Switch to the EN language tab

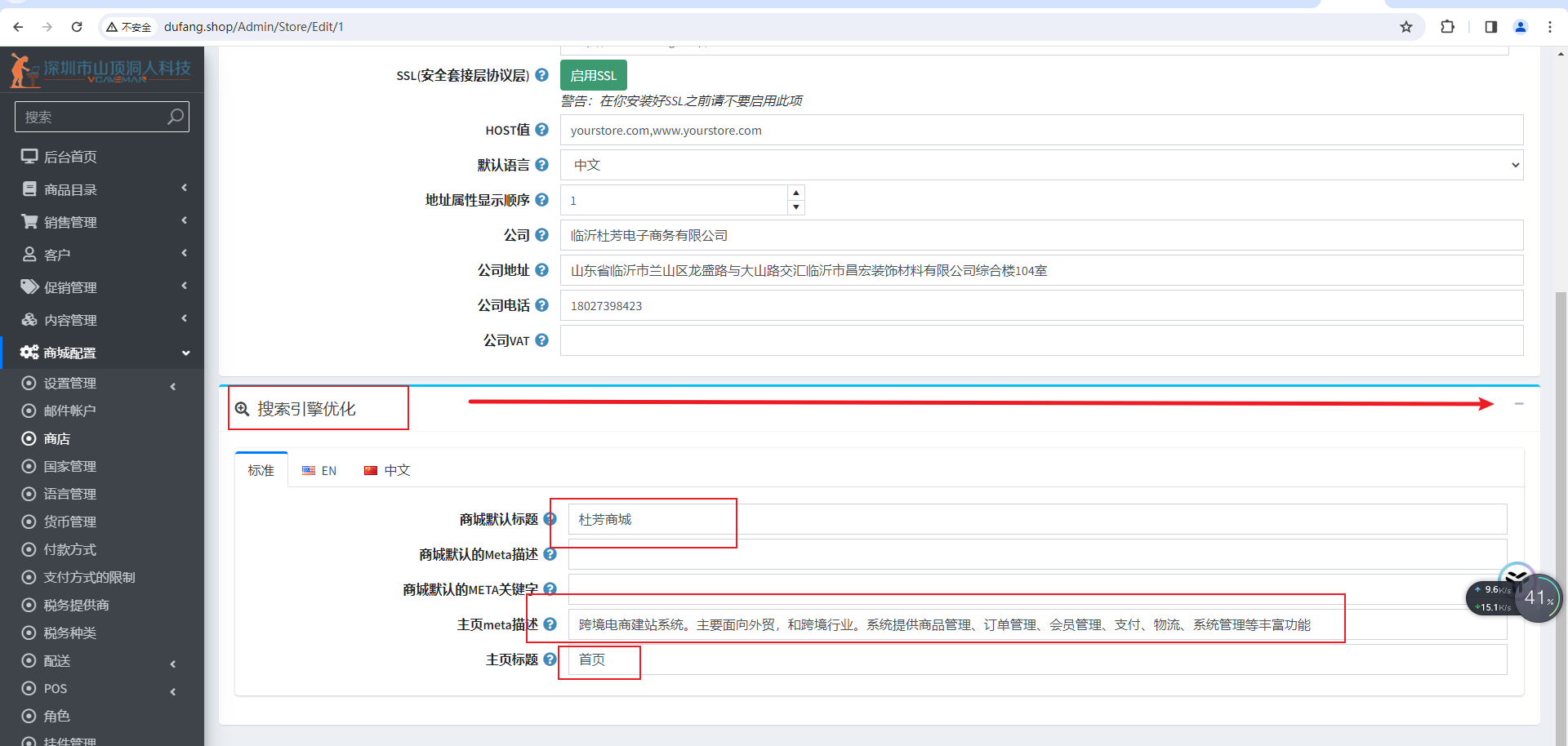[319, 471]
